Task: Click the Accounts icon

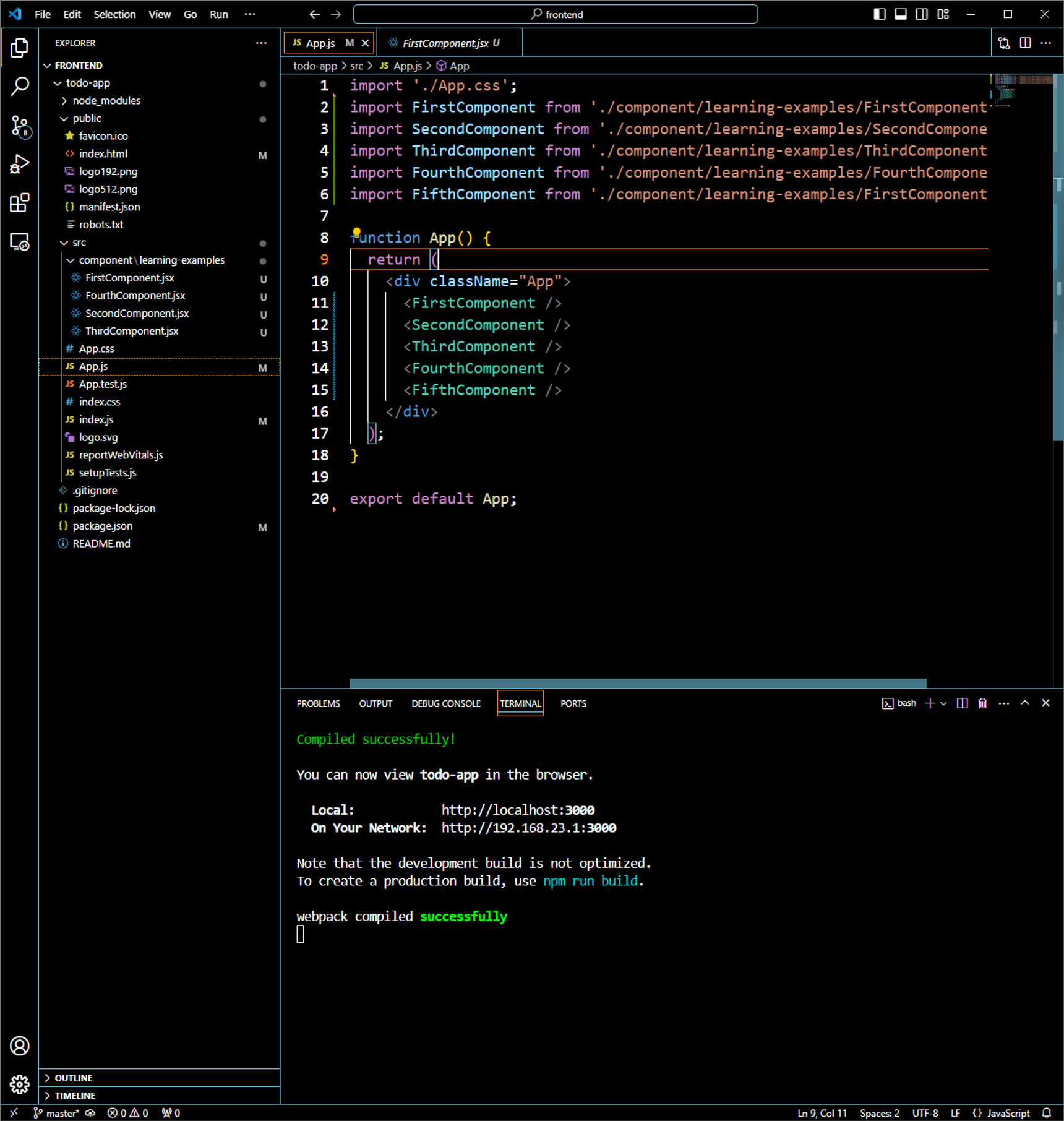Action: point(20,1046)
